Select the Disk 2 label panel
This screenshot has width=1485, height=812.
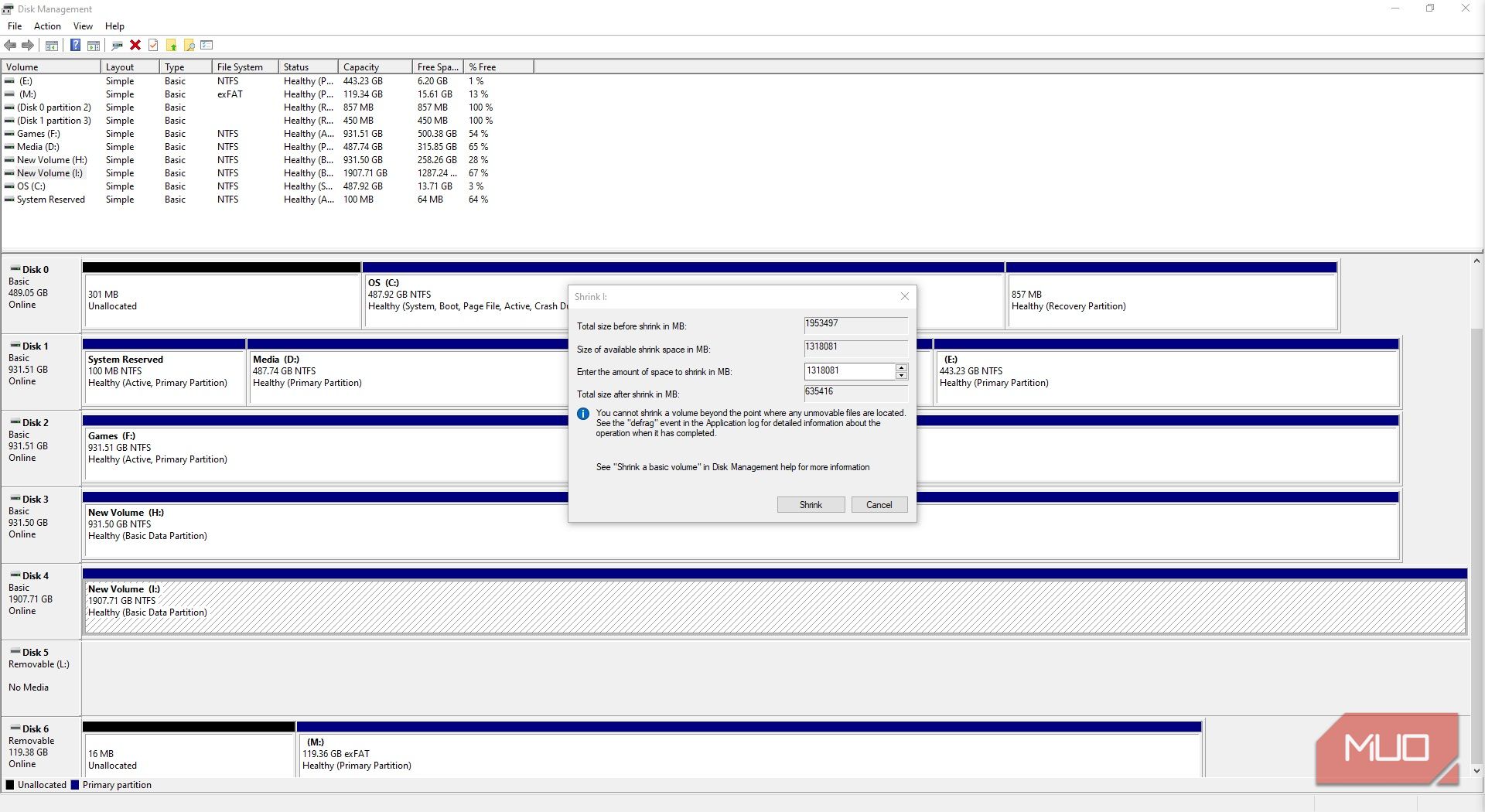(42, 448)
